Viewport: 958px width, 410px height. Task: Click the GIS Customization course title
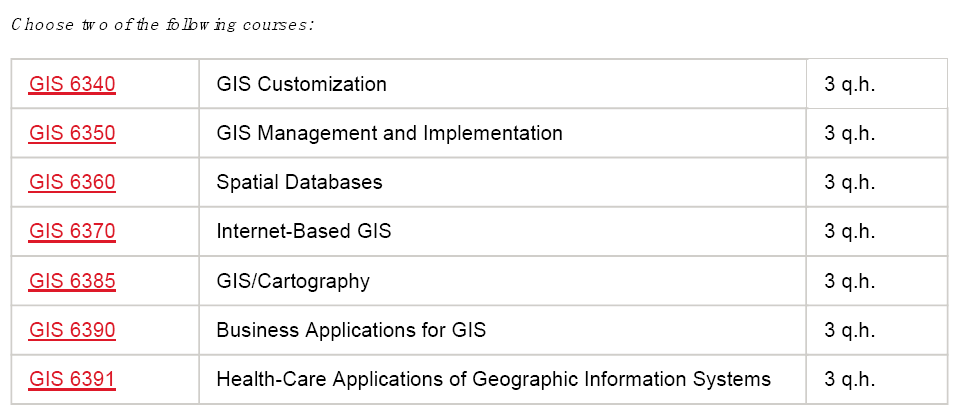pos(301,84)
